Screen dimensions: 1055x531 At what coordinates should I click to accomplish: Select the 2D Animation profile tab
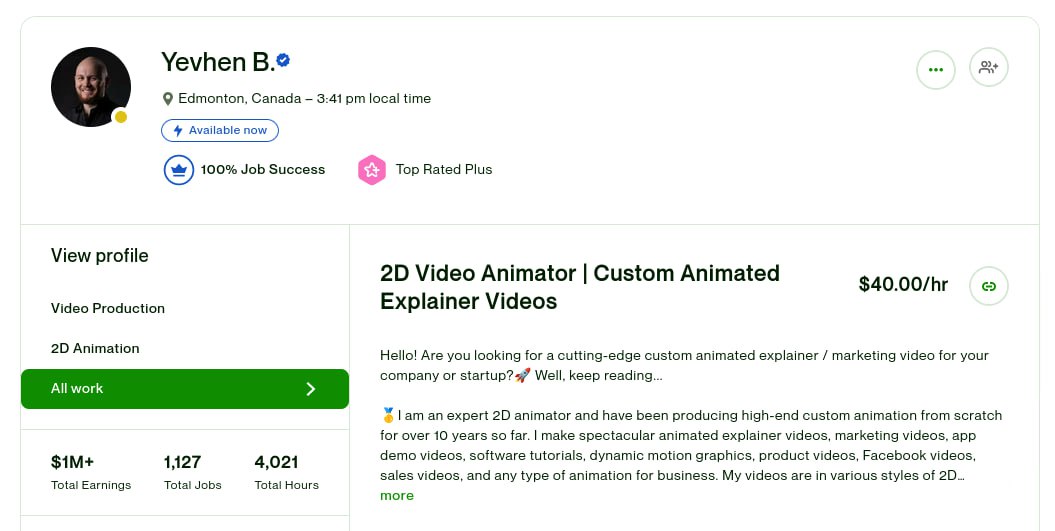click(x=95, y=348)
